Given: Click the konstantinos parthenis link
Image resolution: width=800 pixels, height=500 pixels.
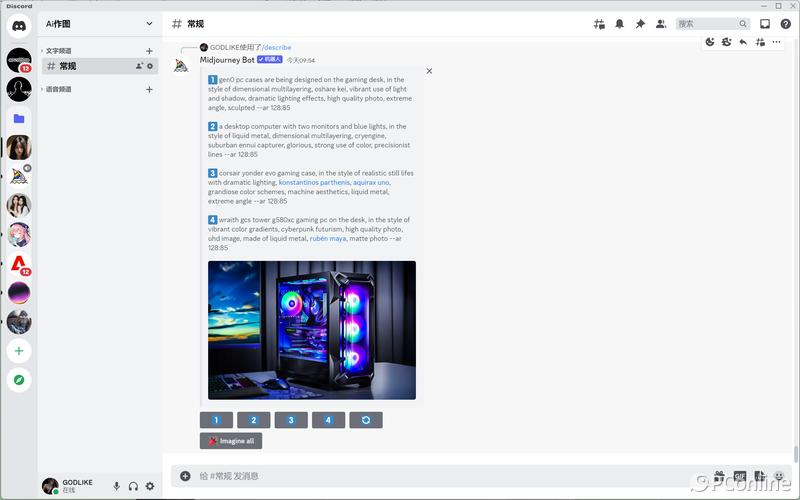Looking at the screenshot, I should coord(314,183).
